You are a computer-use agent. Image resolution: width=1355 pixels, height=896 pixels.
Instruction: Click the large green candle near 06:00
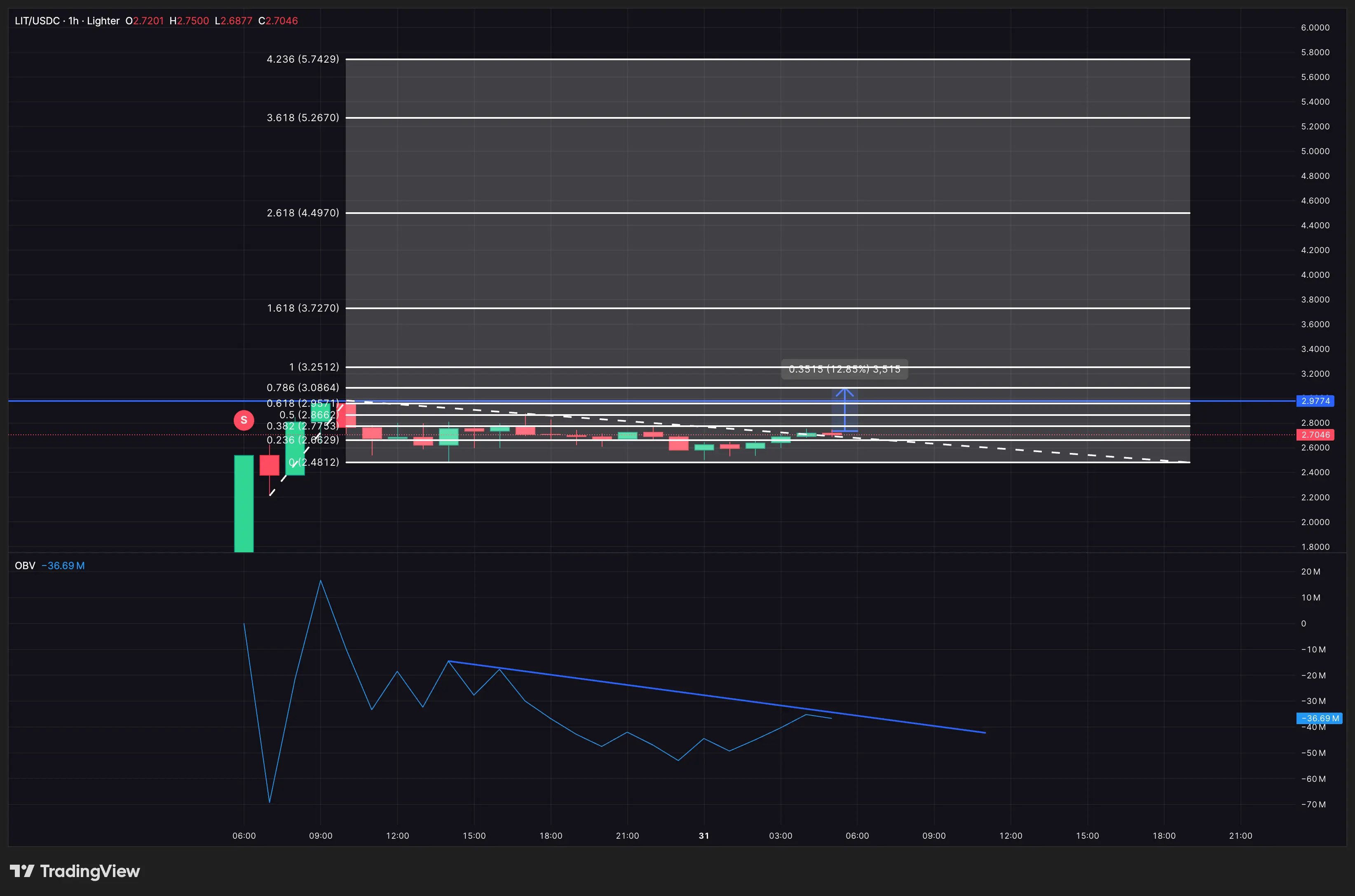click(244, 503)
